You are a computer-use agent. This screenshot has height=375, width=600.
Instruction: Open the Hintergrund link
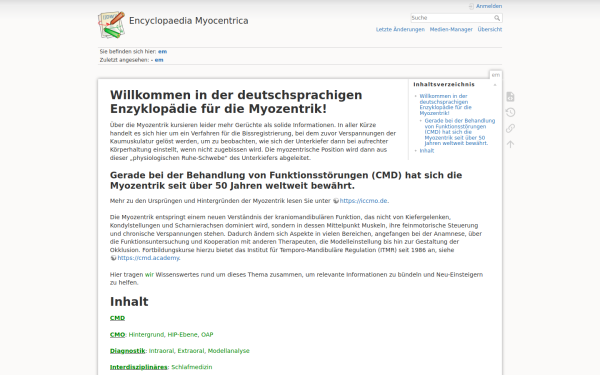[x=146, y=334]
